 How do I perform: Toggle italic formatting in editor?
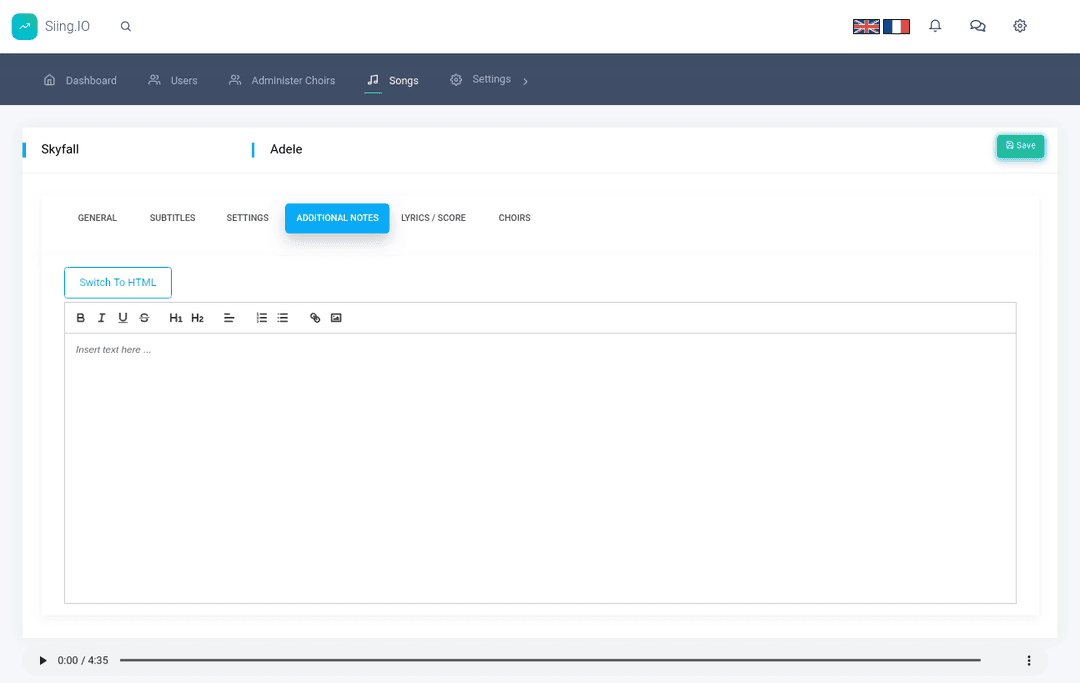tap(101, 318)
